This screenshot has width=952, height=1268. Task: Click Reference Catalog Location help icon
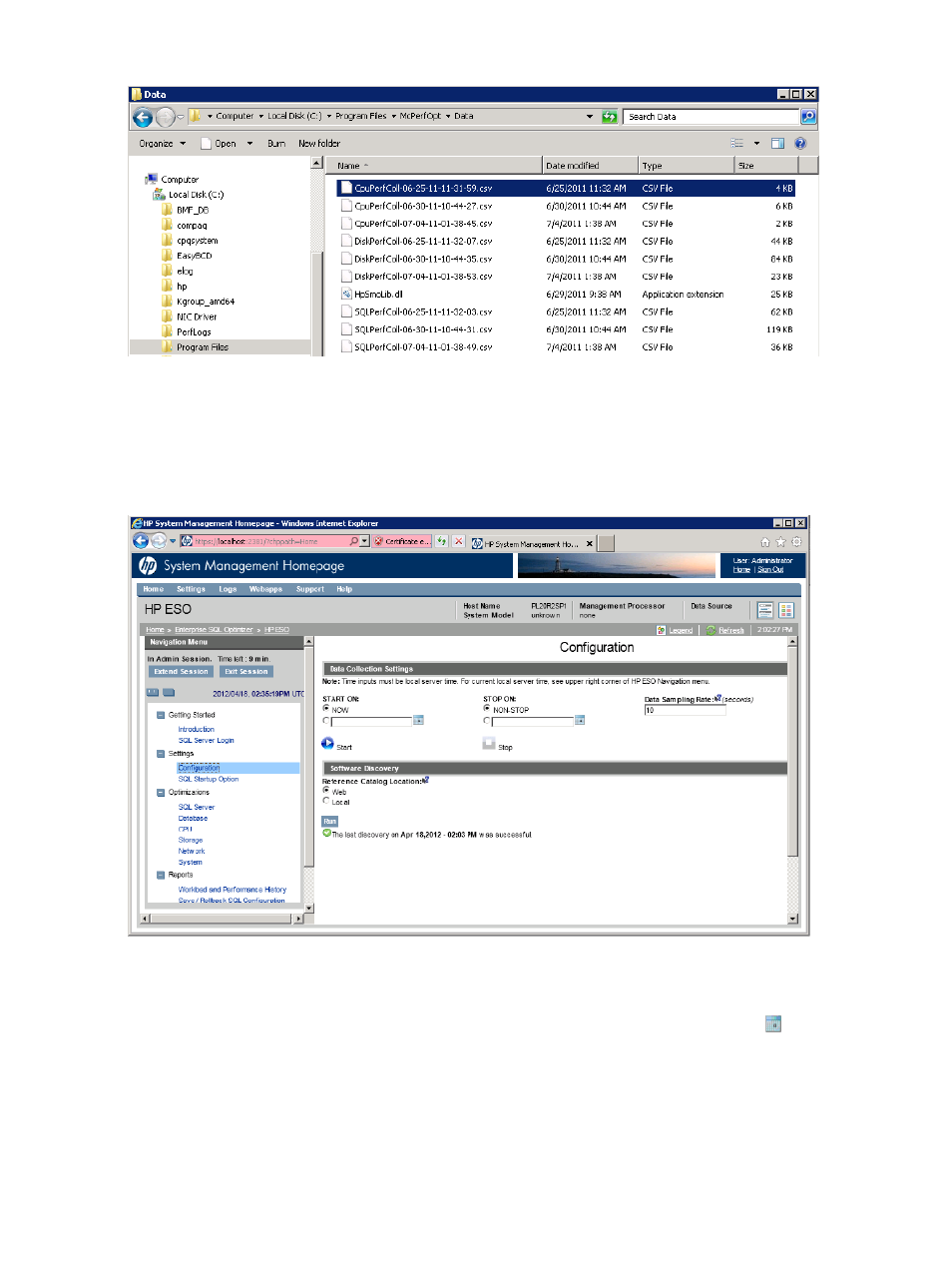coord(426,780)
